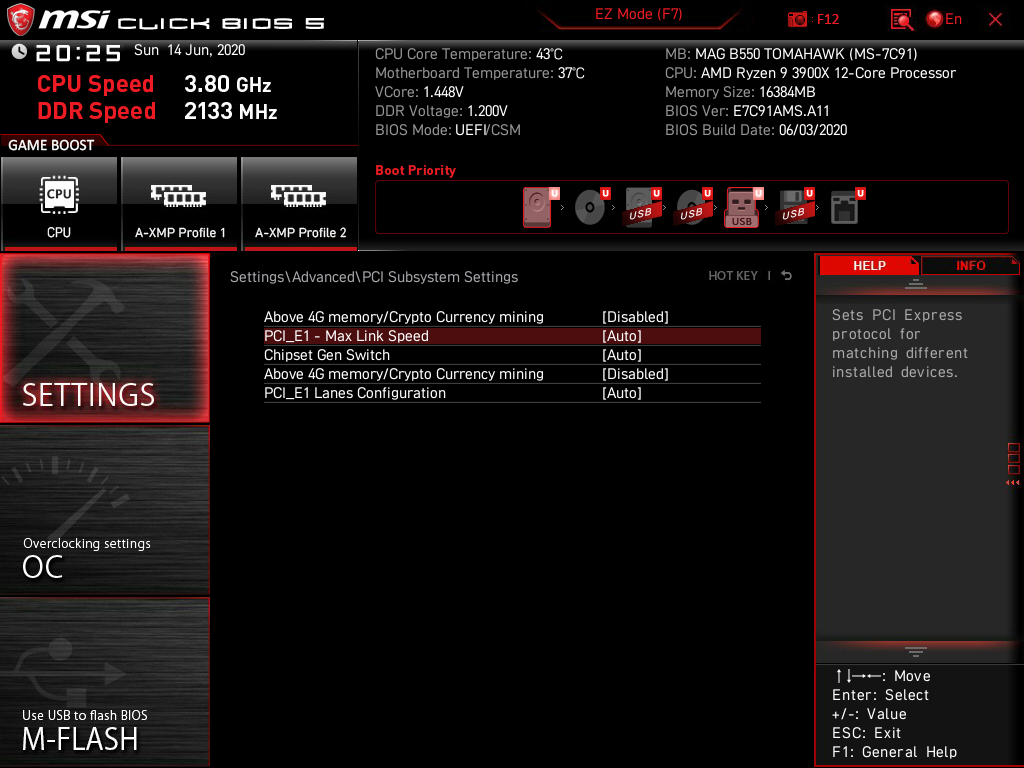Click the Boot Priority heading

pos(415,170)
